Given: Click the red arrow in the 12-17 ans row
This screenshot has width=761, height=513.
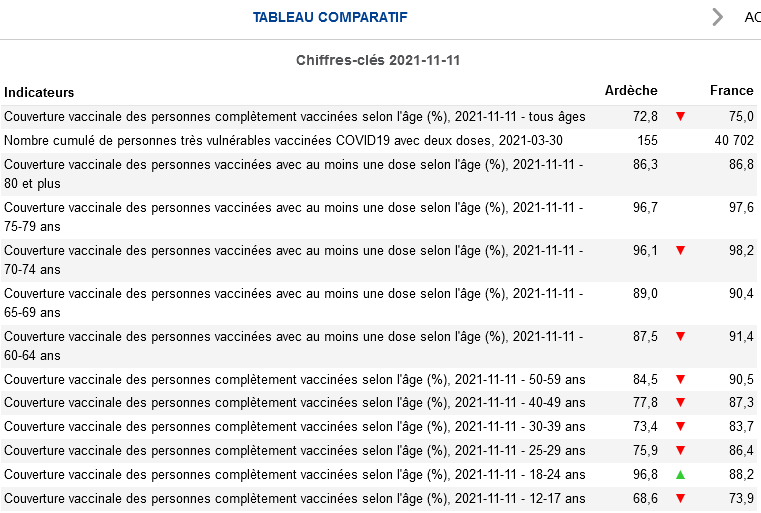Looking at the screenshot, I should click(681, 498).
